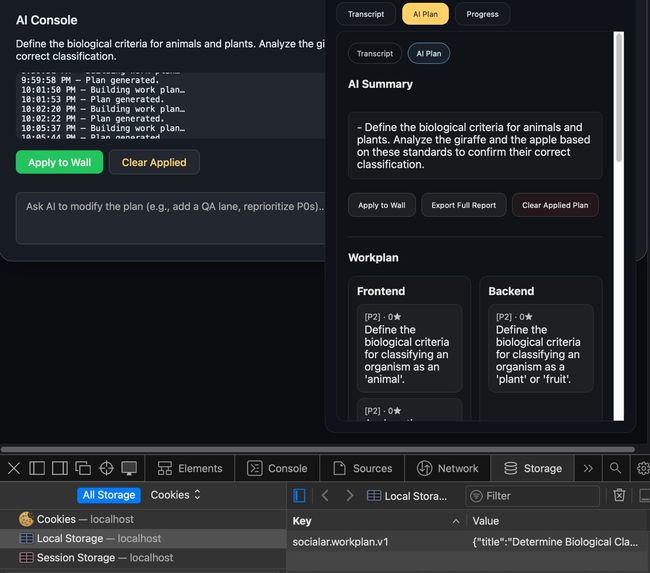Image resolution: width=650 pixels, height=573 pixels.
Task: Click the Clear Applied Plan button
Action: [x=555, y=205]
